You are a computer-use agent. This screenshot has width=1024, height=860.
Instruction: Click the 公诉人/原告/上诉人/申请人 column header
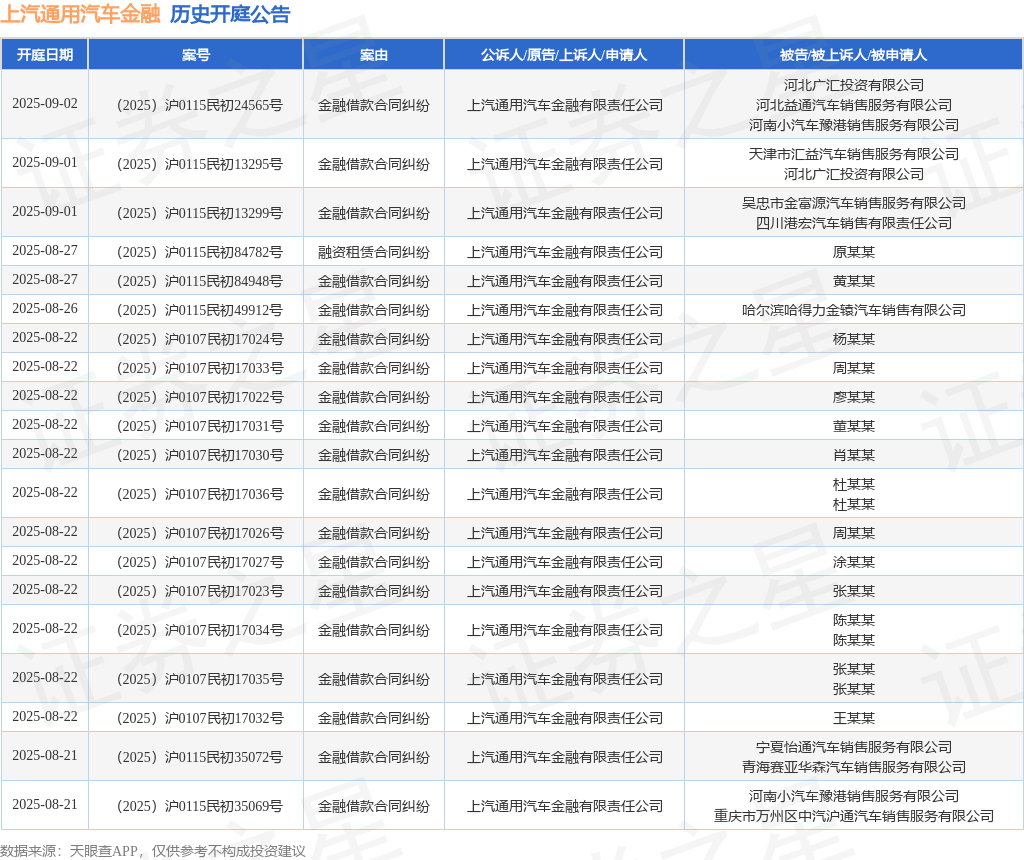pos(564,55)
